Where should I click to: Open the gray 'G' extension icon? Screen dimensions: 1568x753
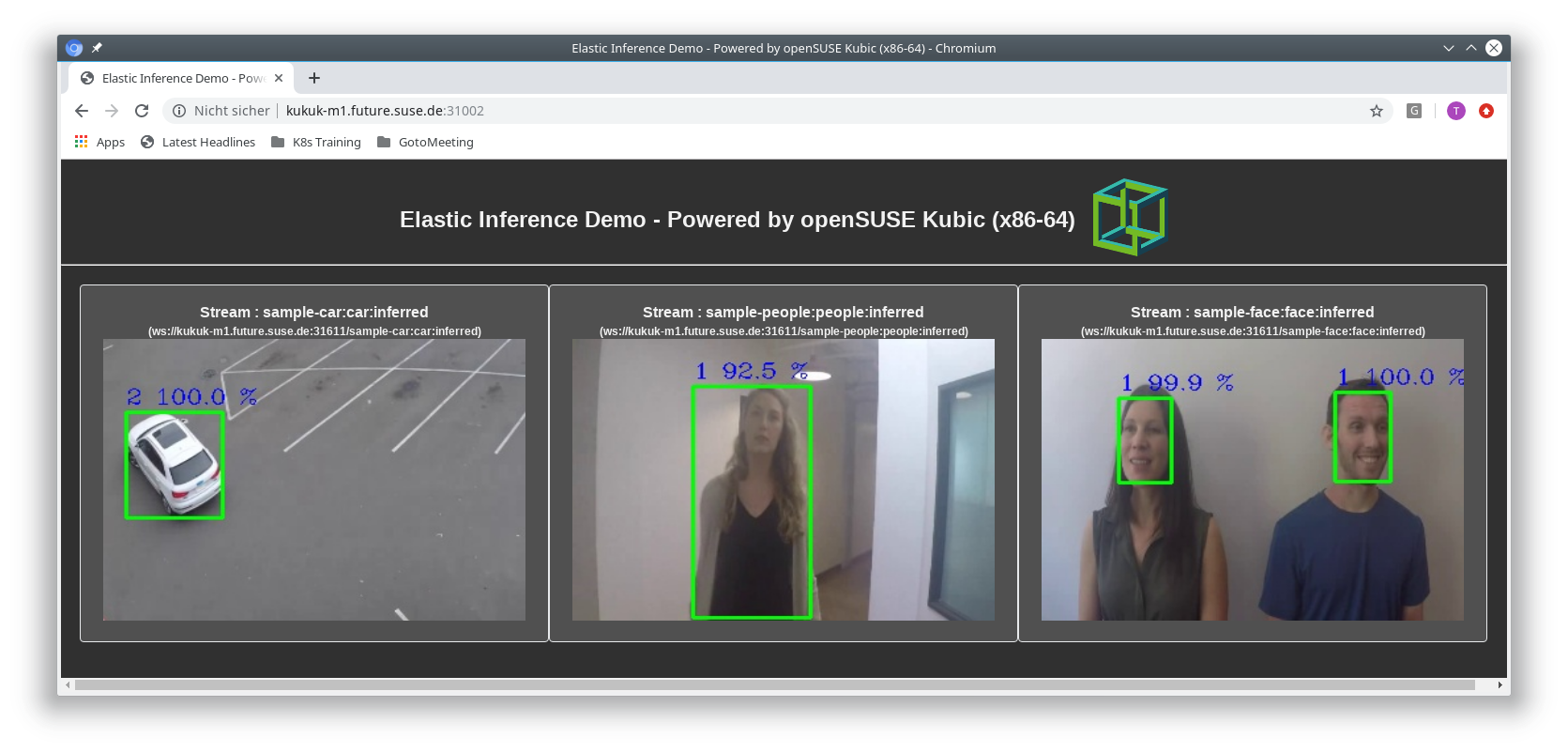(x=1414, y=111)
